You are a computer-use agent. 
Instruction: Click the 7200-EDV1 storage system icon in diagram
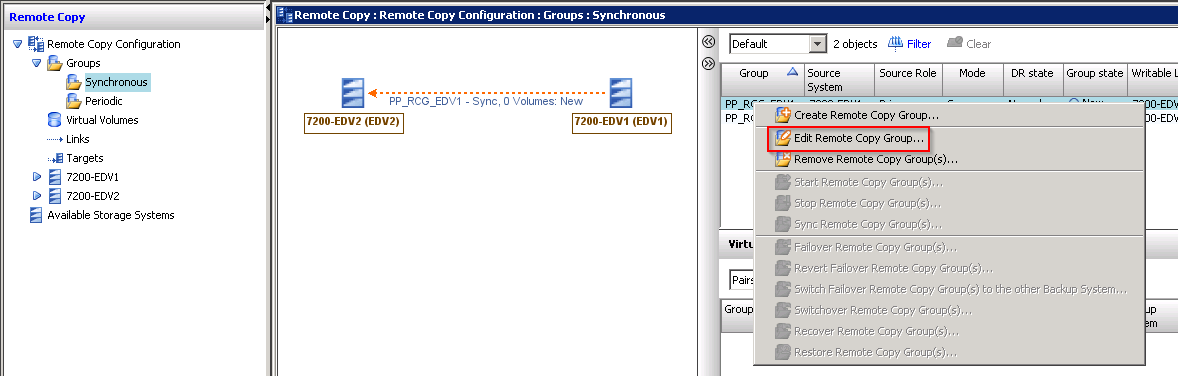[621, 93]
